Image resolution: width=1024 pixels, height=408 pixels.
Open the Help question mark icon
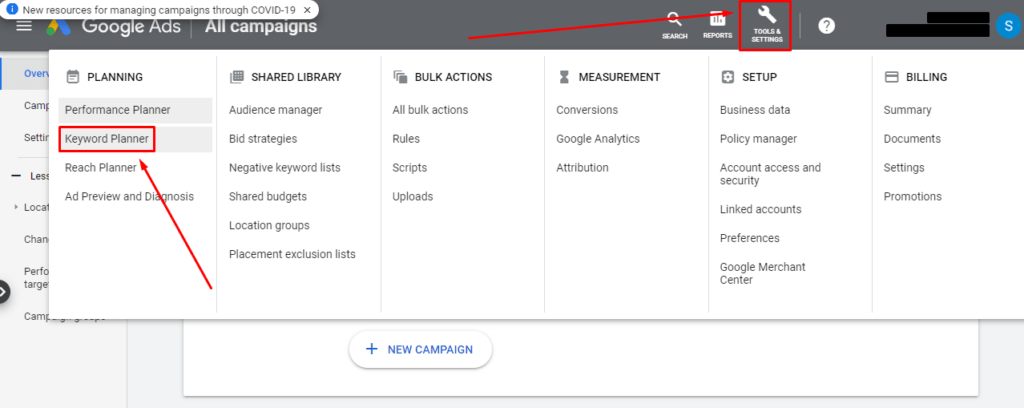point(827,26)
